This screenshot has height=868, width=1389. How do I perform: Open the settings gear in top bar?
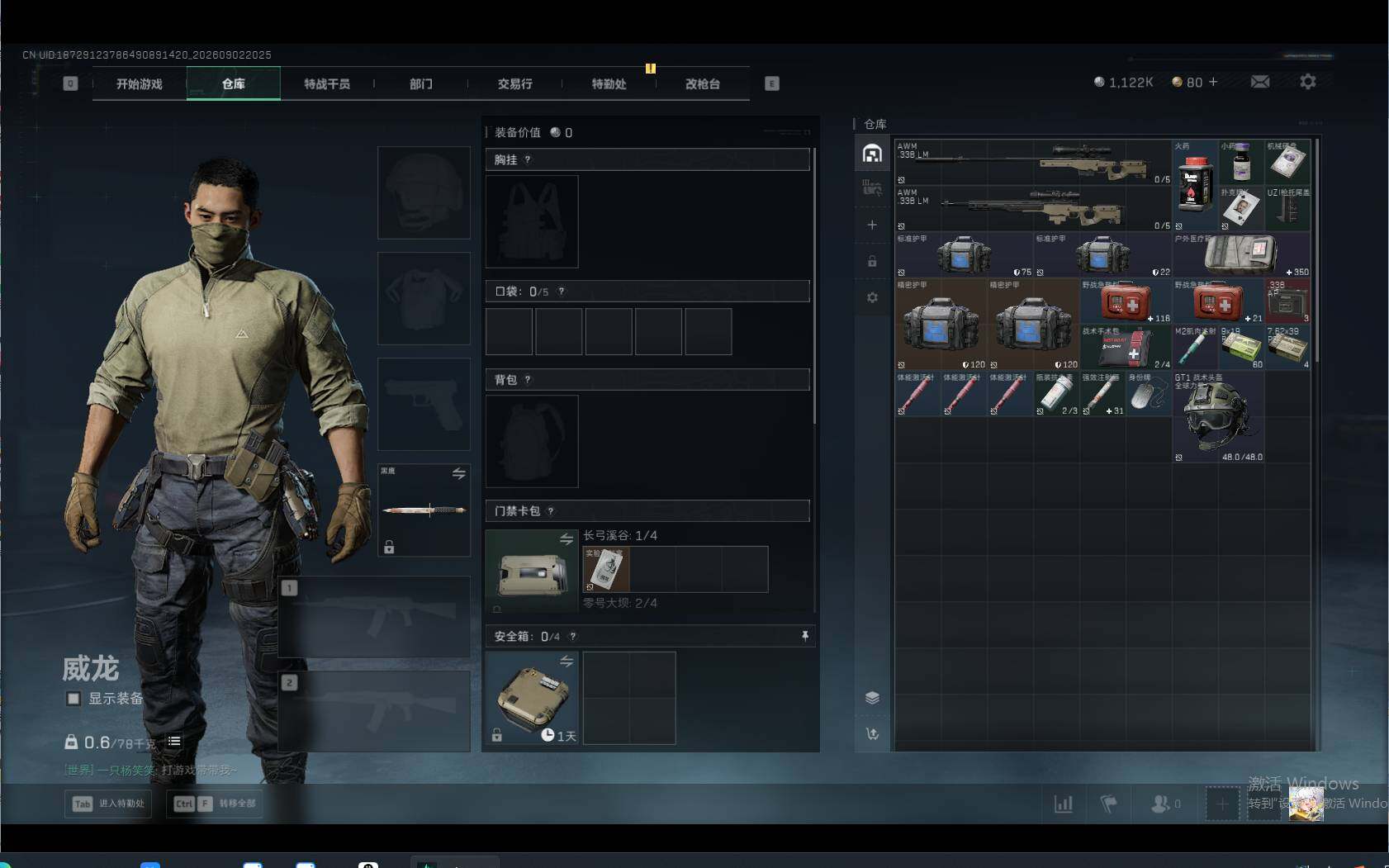pyautogui.click(x=1307, y=82)
